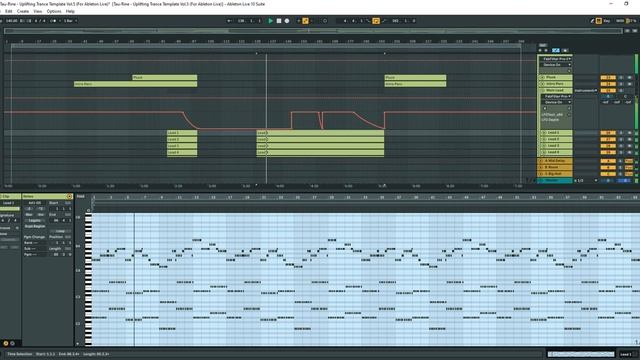The height and width of the screenshot is (360, 640).
Task: Toggle Lead 3 track activator button
Action: click(x=608, y=146)
